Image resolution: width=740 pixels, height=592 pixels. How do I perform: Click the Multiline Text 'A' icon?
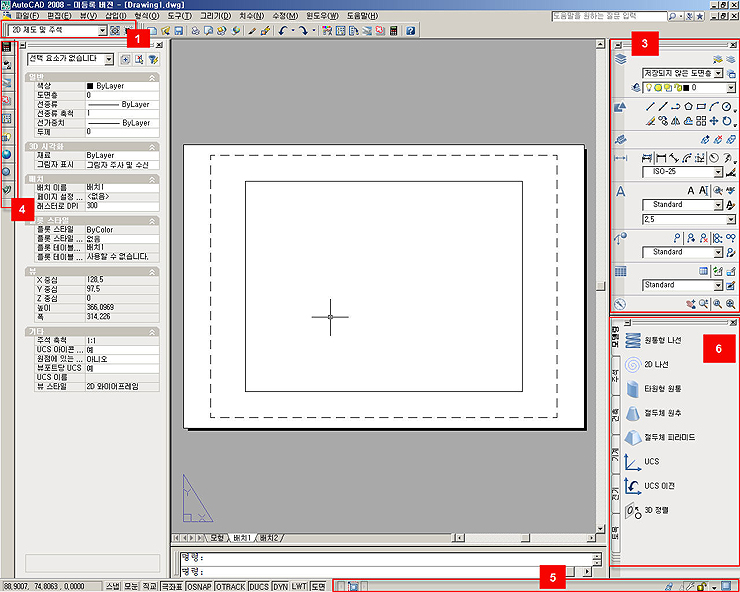690,191
